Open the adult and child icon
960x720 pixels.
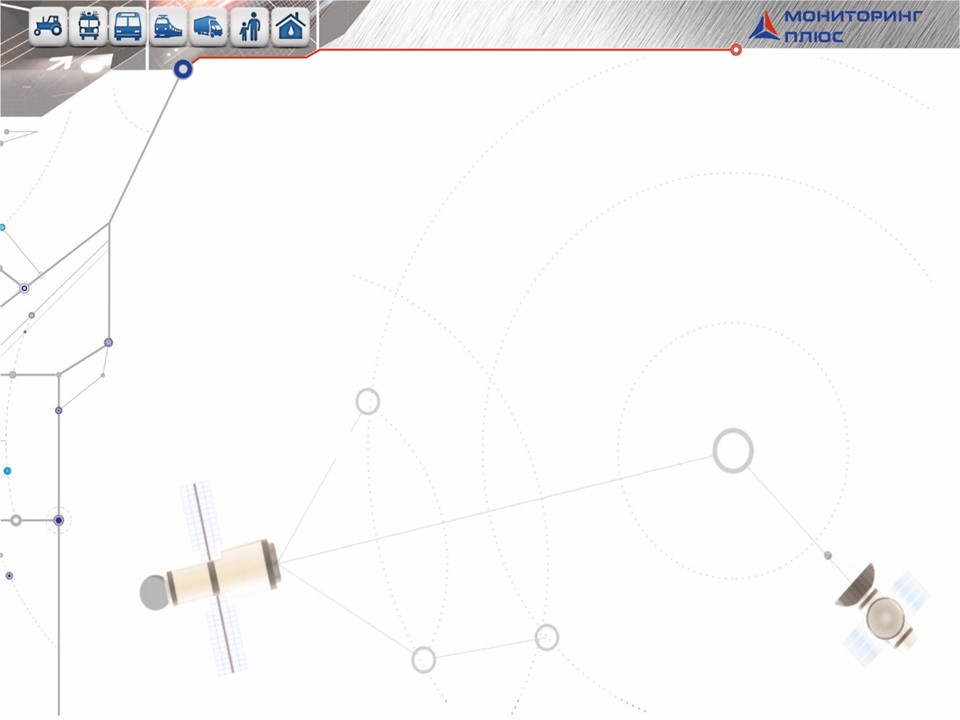tap(250, 26)
